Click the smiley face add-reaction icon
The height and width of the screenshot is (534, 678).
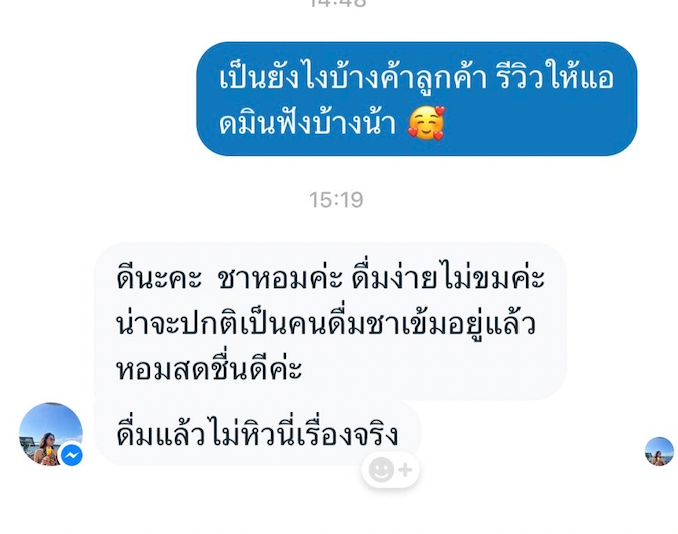point(381,470)
